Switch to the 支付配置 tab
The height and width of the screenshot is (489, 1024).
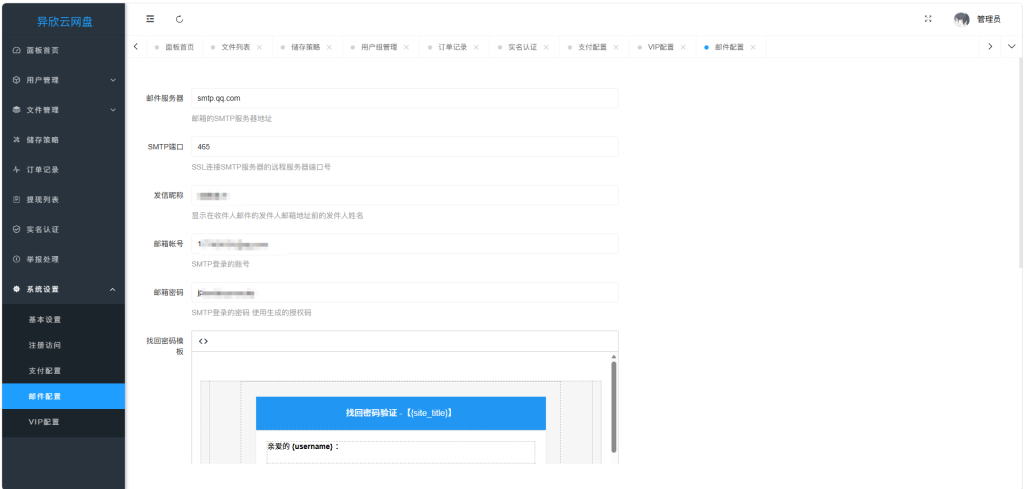tap(592, 47)
